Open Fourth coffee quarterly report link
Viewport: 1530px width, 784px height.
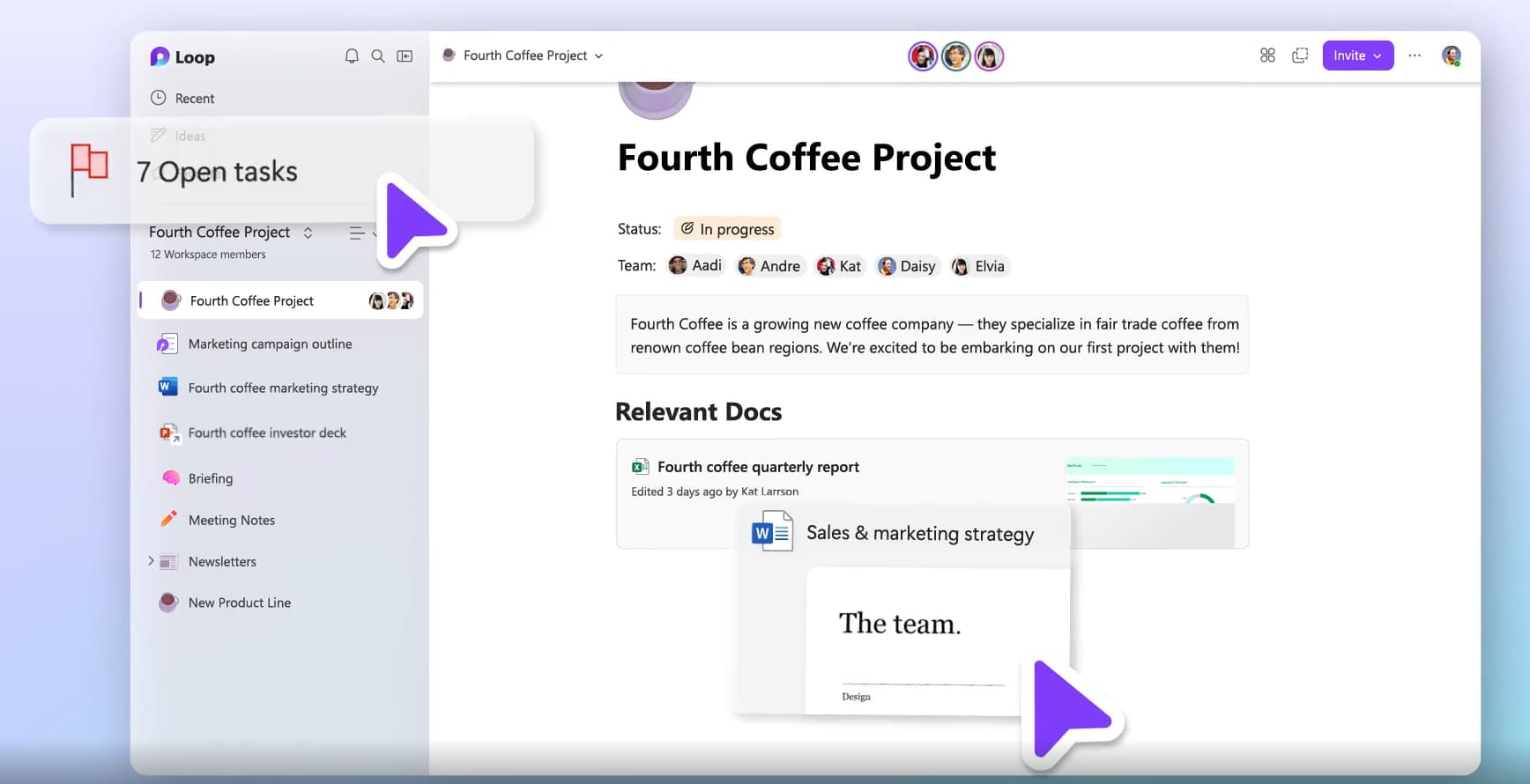[x=758, y=467]
